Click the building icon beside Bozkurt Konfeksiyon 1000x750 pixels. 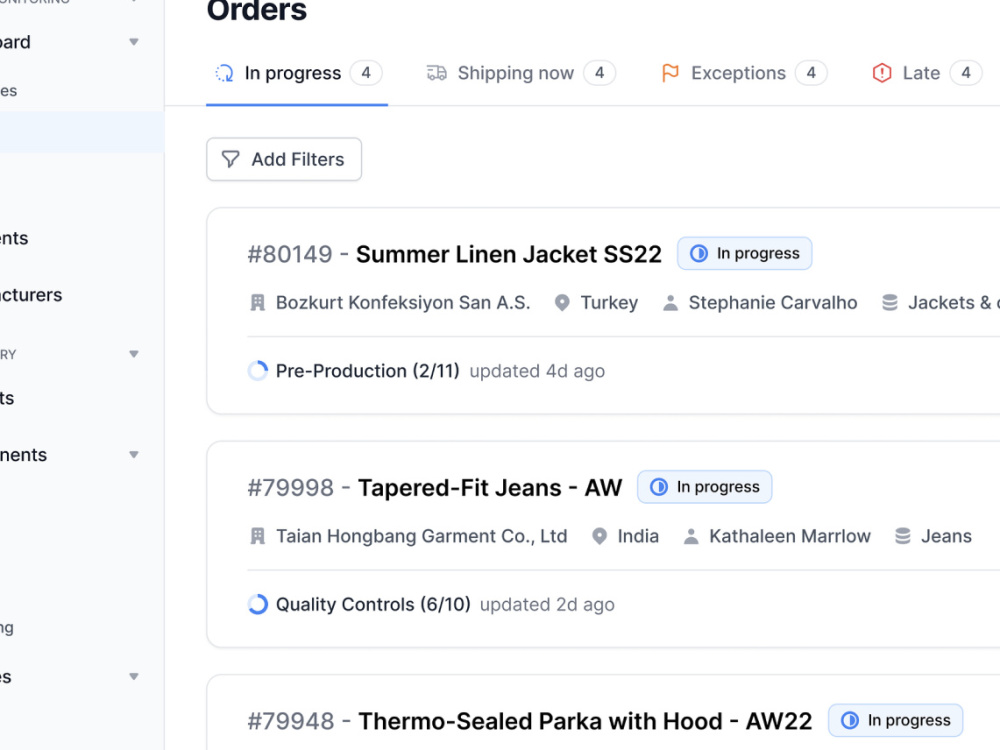[x=258, y=303]
